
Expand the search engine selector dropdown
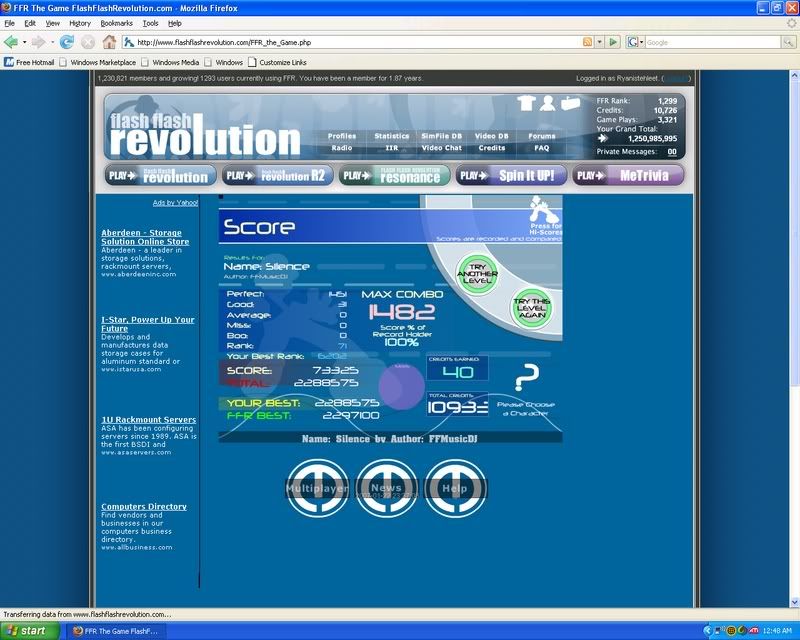638,42
